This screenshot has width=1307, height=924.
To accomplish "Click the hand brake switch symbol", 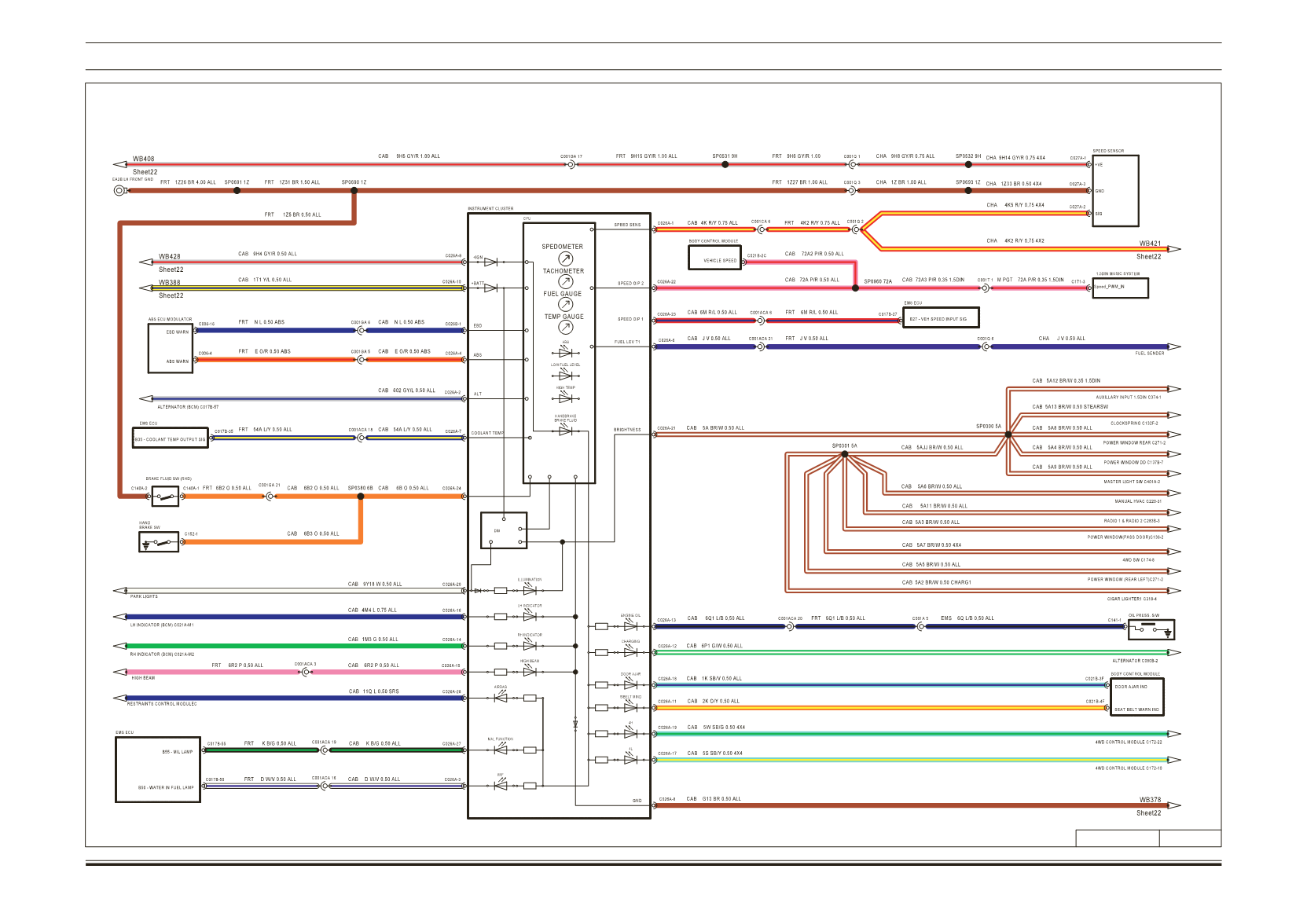I will coord(159,542).
